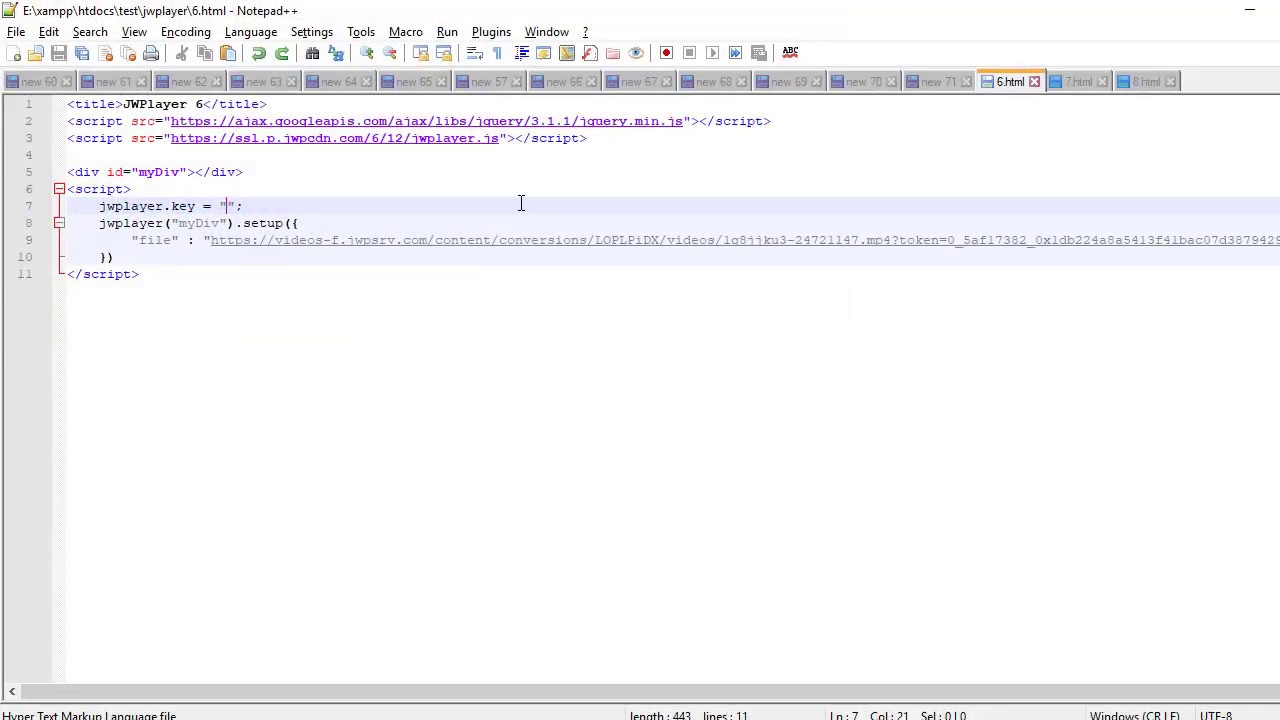Open the Run menu
The width and height of the screenshot is (1280, 720).
point(447,32)
